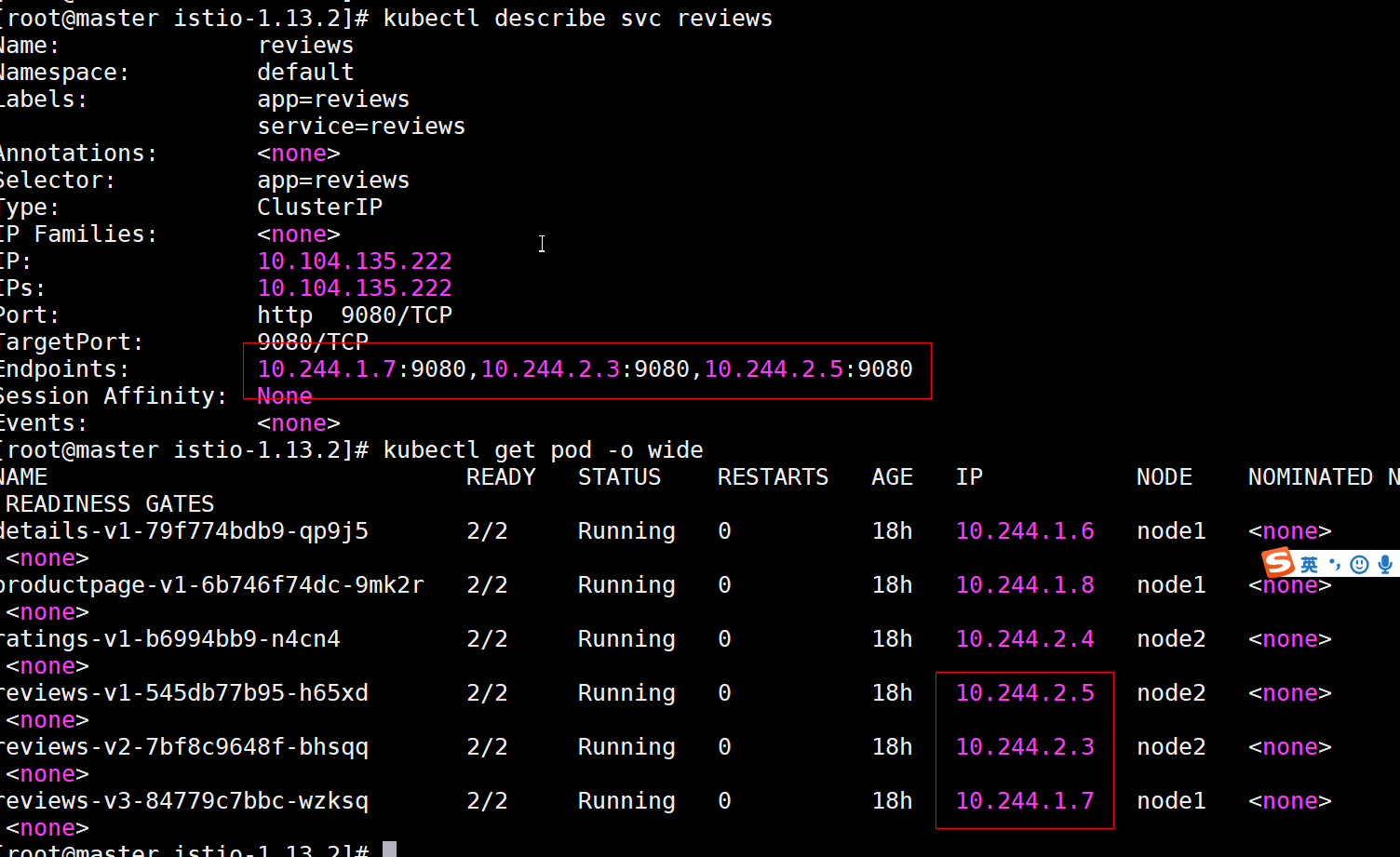Screen dimensions: 1400x857
Task: Click '18h' age in the details-v1 row
Action: [x=892, y=531]
